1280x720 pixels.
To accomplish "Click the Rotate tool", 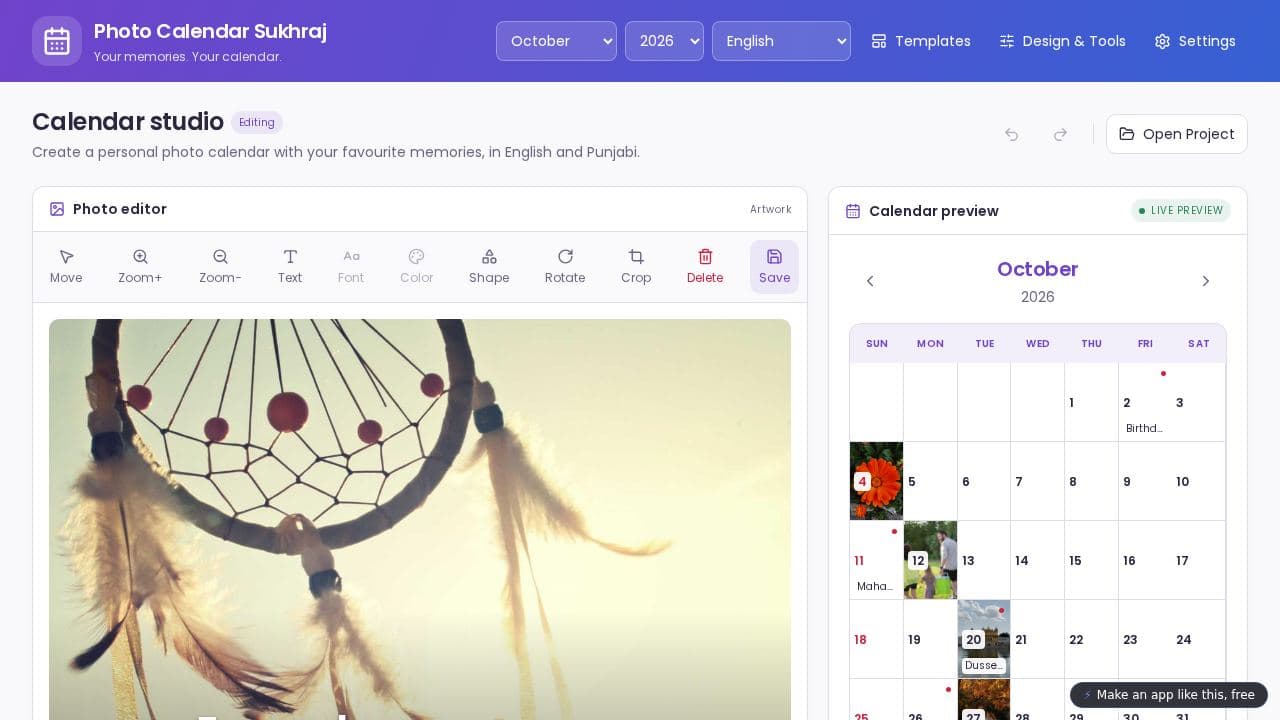I will [x=565, y=267].
